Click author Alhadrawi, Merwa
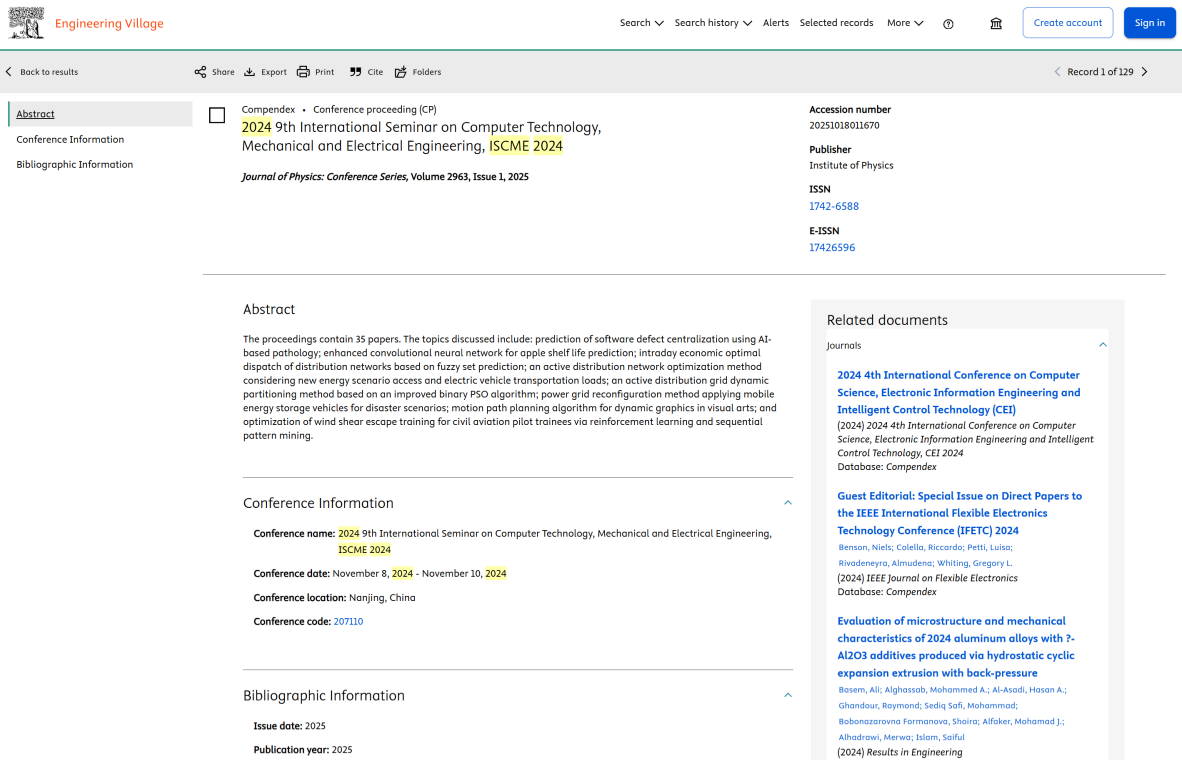Viewport: 1182px width, 760px height. 874,737
